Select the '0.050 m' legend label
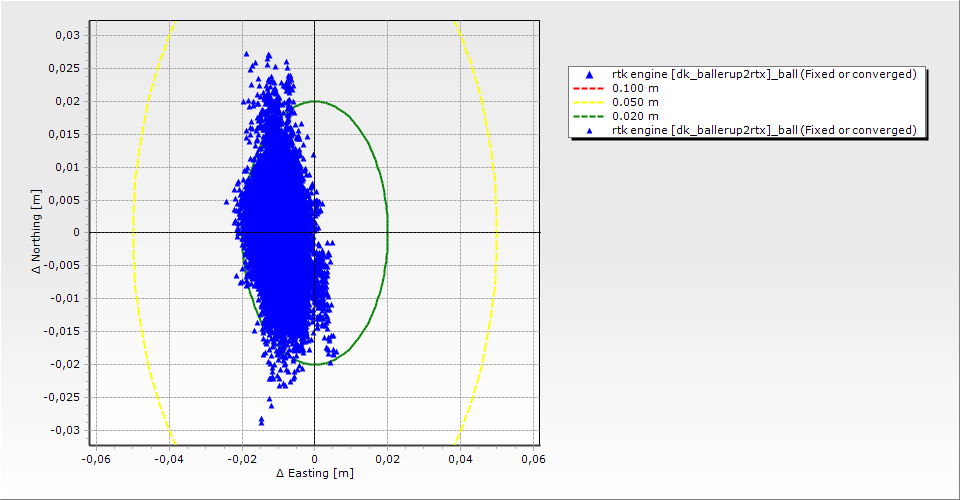This screenshot has height=500, width=960. [636, 102]
